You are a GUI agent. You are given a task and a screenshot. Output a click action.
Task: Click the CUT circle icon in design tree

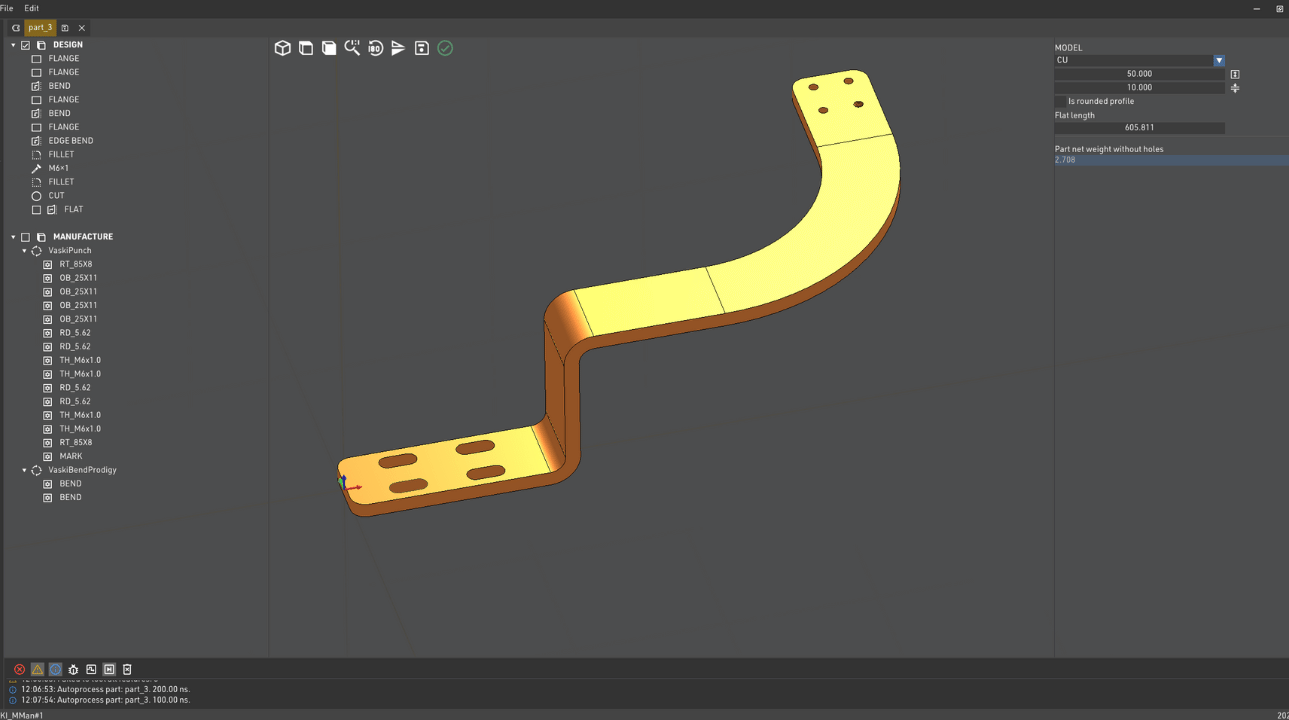coord(36,196)
